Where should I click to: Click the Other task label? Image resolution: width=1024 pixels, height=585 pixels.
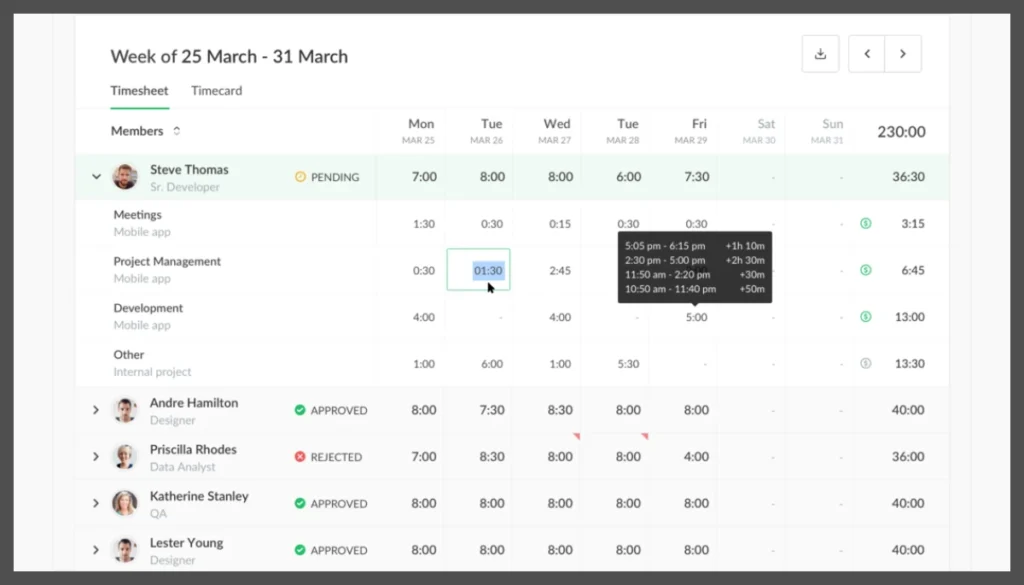tap(129, 355)
